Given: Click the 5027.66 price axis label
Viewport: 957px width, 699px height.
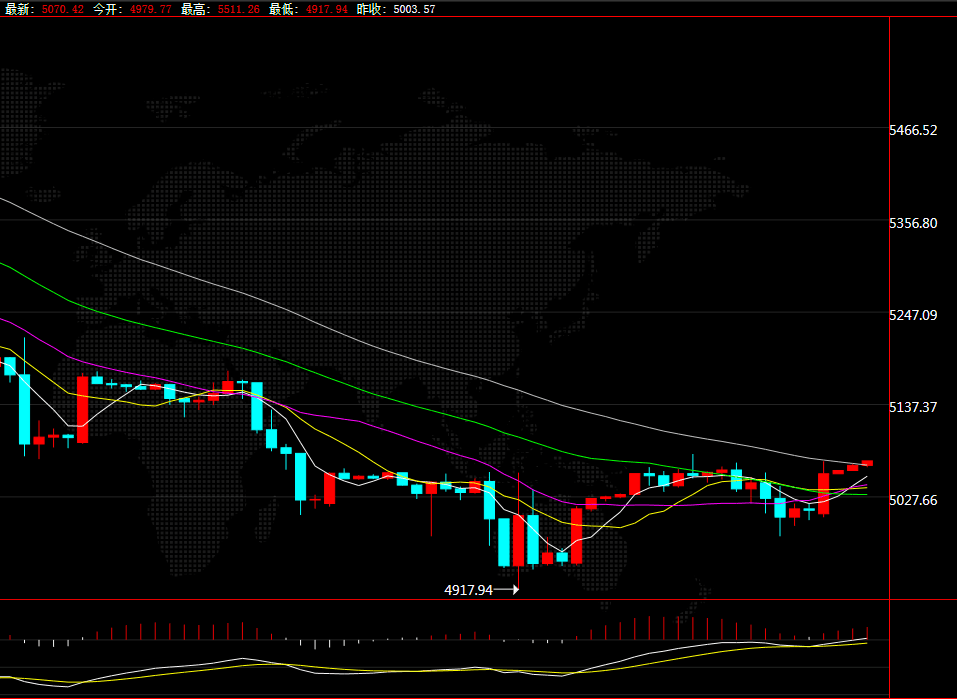Looking at the screenshot, I should (x=913, y=500).
